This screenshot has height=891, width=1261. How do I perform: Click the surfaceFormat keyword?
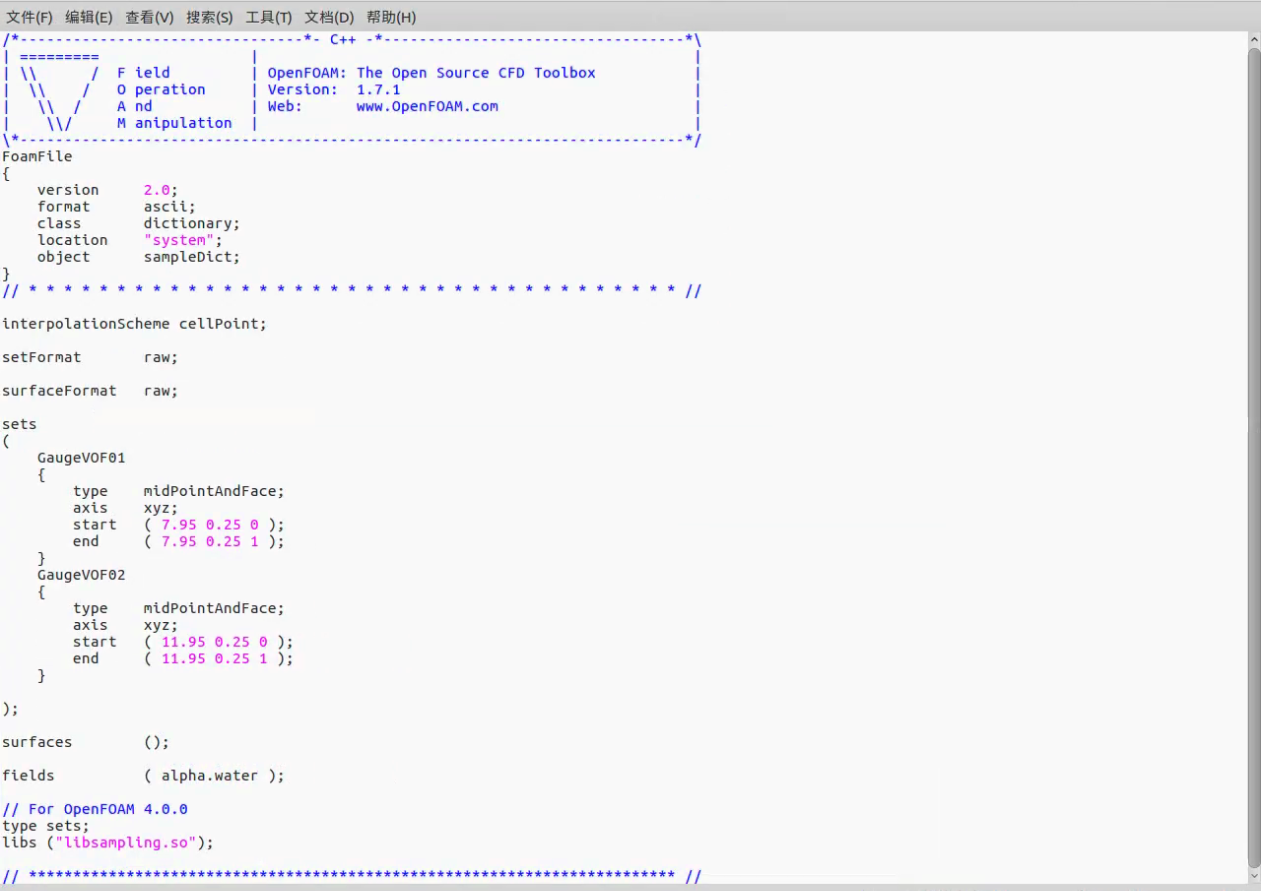tap(59, 391)
